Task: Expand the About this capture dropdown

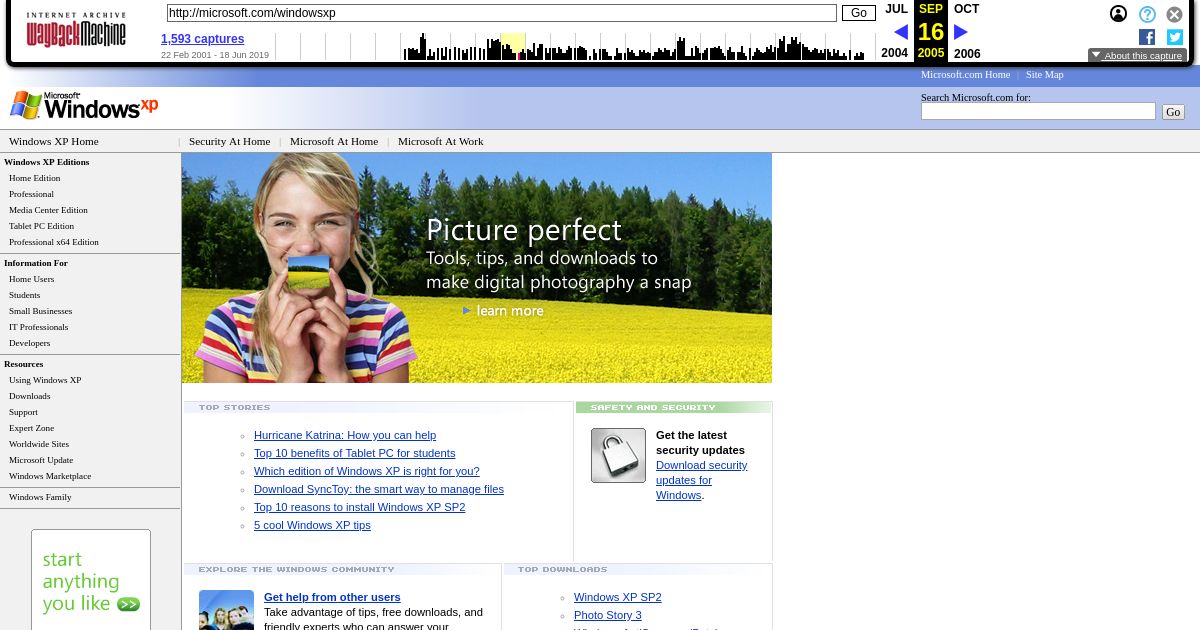Action: (1137, 56)
